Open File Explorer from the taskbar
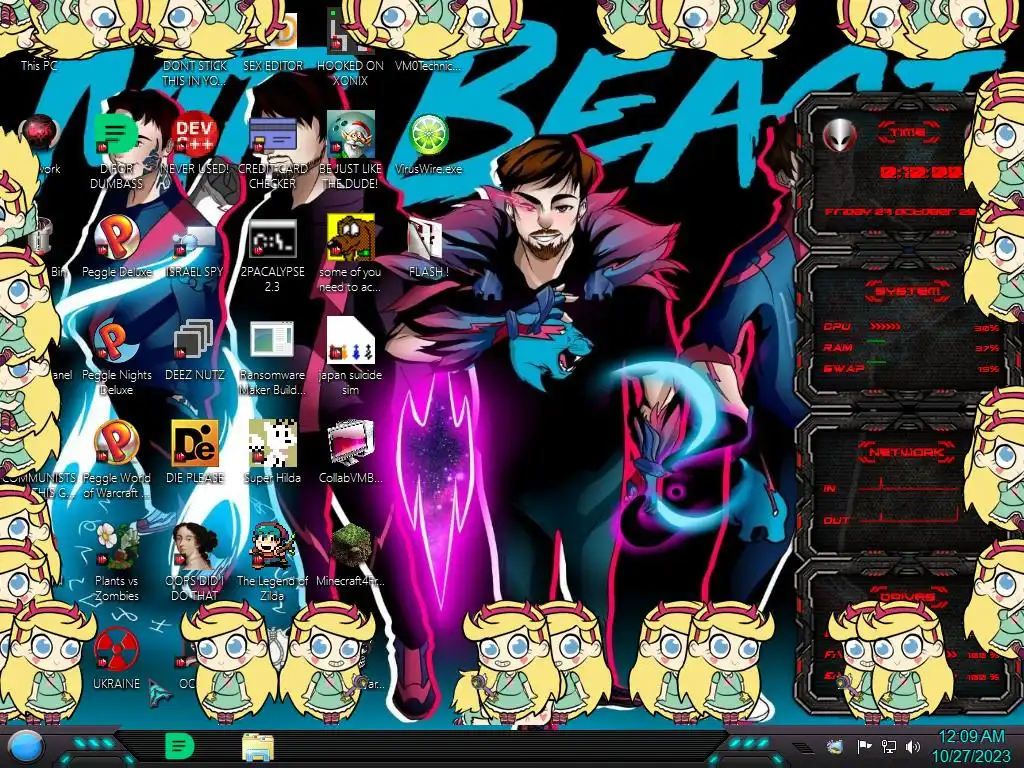Screen dimensions: 1024x768 (x=258, y=747)
